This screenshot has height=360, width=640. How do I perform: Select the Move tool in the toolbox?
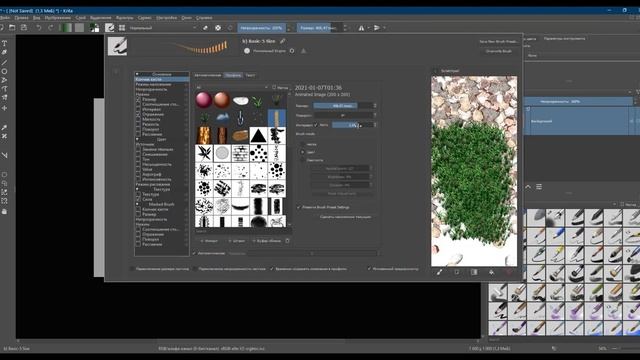(x=4, y=108)
